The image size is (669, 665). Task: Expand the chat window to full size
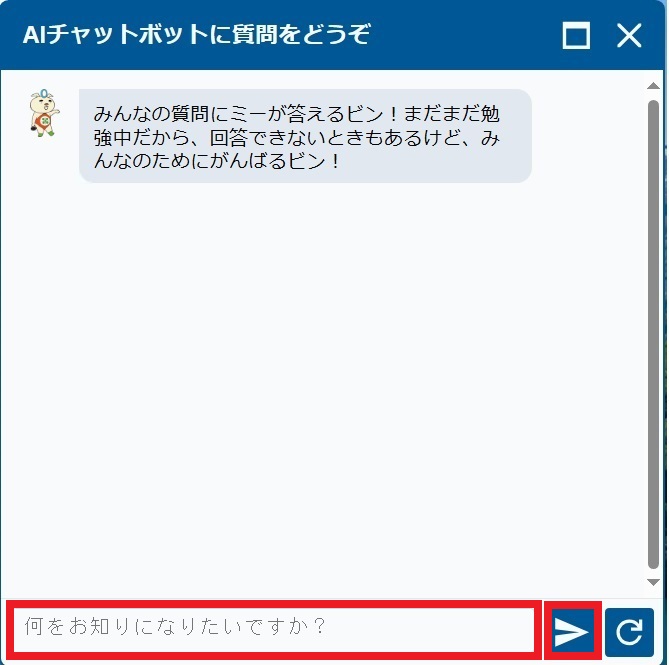[576, 35]
